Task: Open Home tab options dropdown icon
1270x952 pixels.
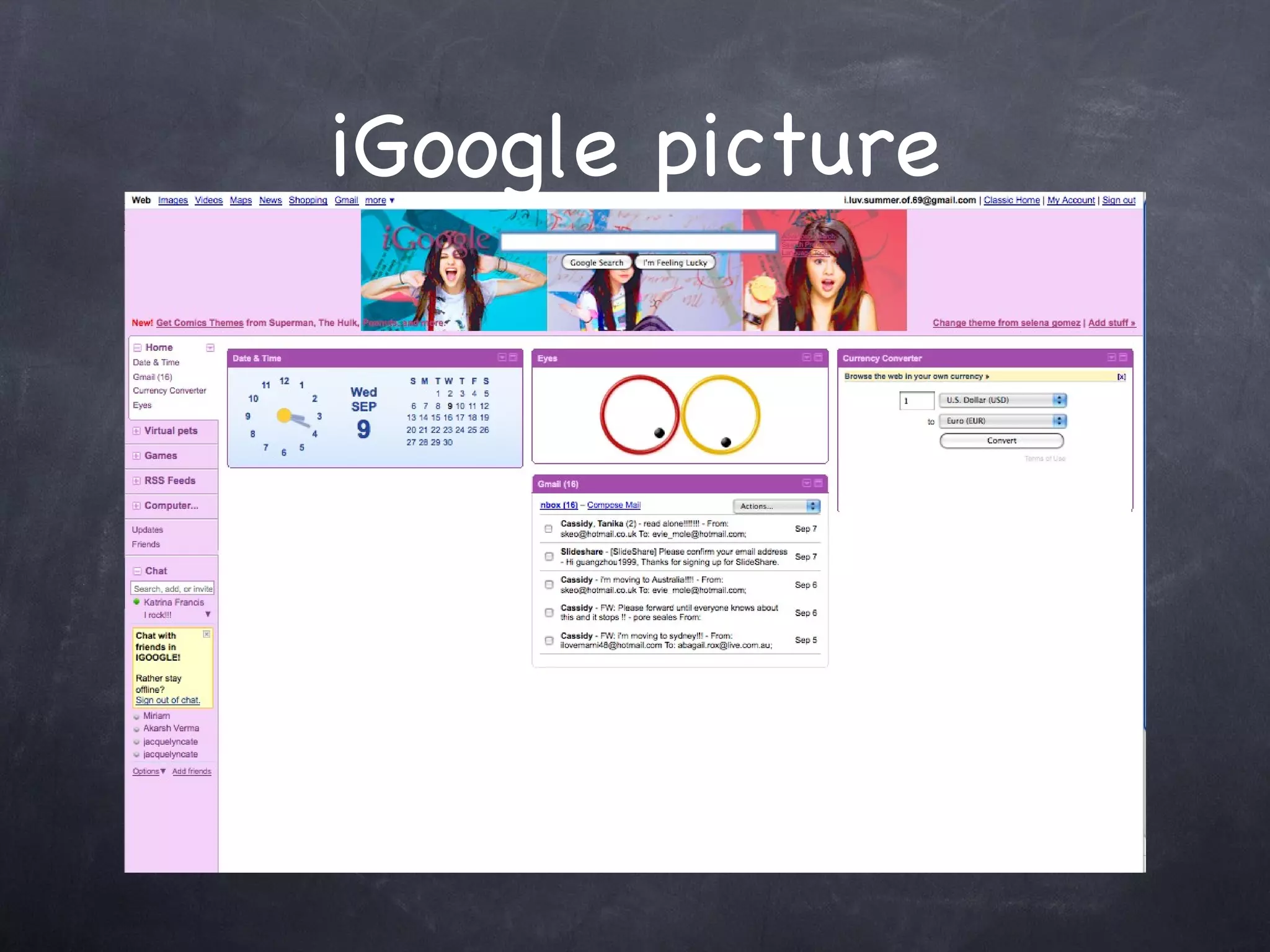Action: click(210, 348)
